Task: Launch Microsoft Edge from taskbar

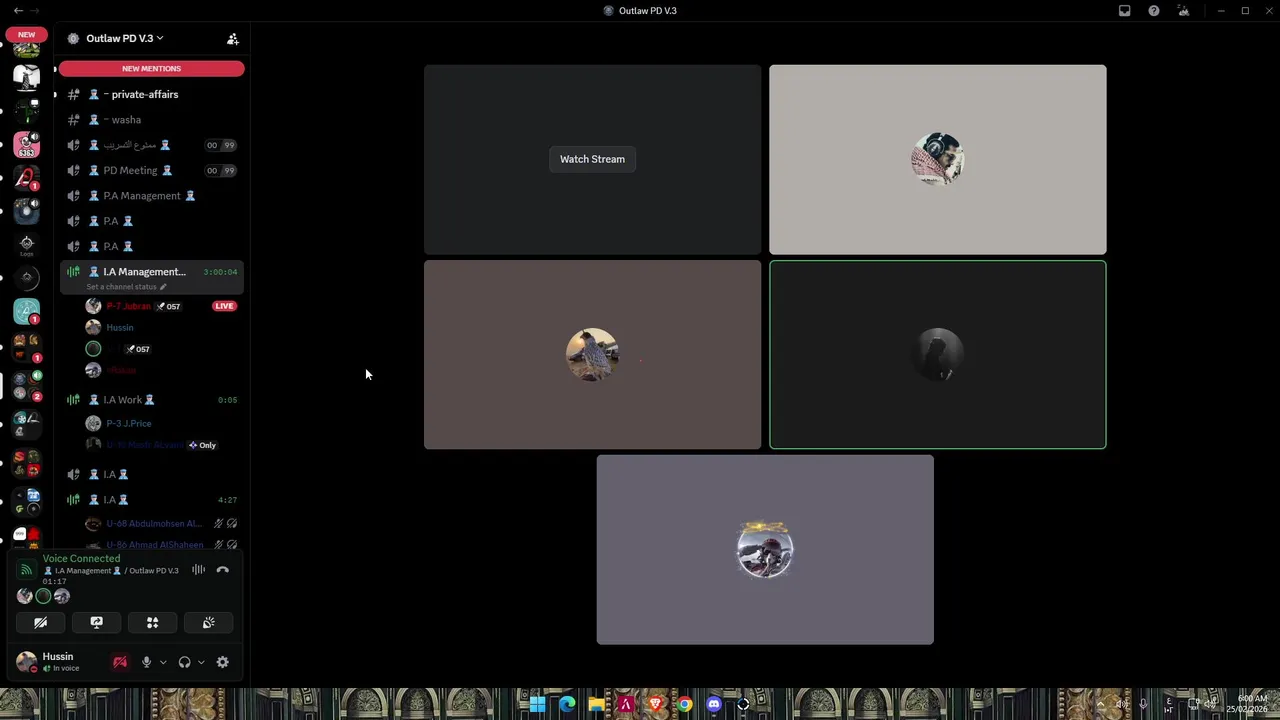Action: coord(567,704)
